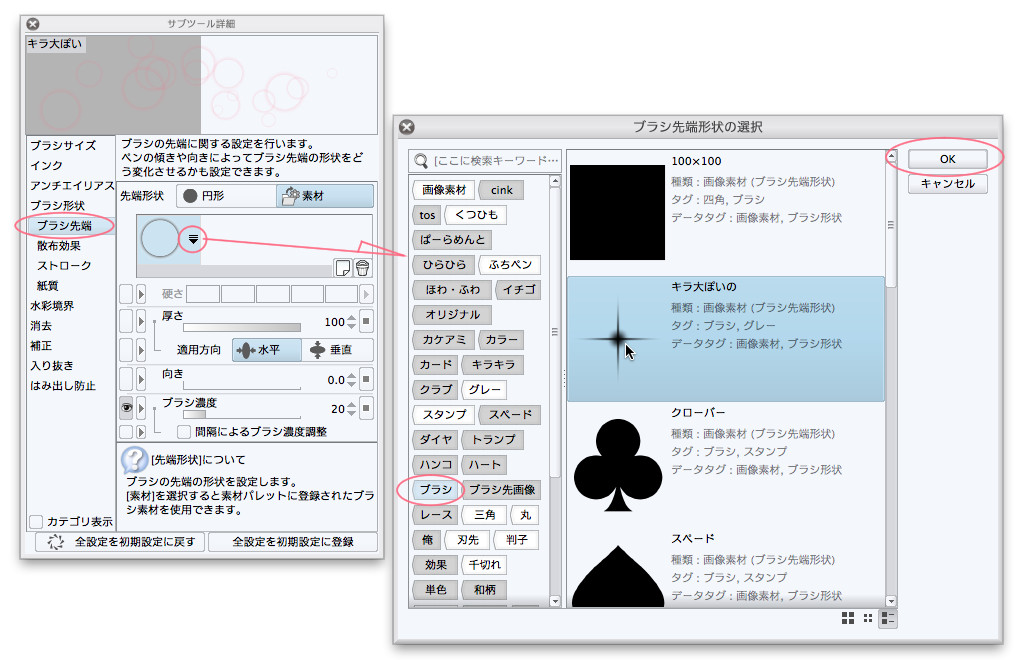Viewport: 1020px width, 660px height.
Task: Open ブラシ濃度 dynamics settings button
Action: [x=366, y=408]
